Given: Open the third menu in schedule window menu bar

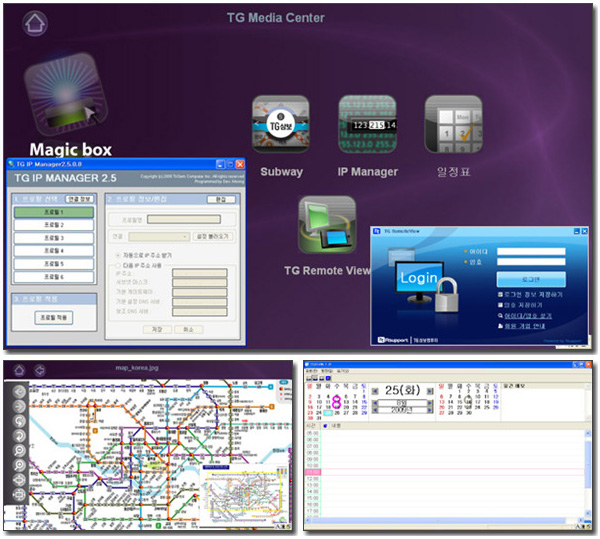Looking at the screenshot, I should (x=343, y=371).
